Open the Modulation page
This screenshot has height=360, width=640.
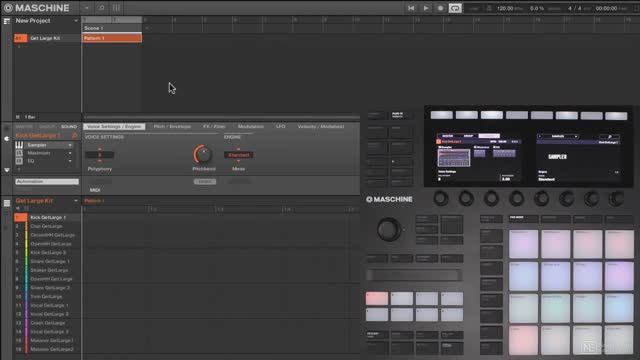click(x=251, y=127)
